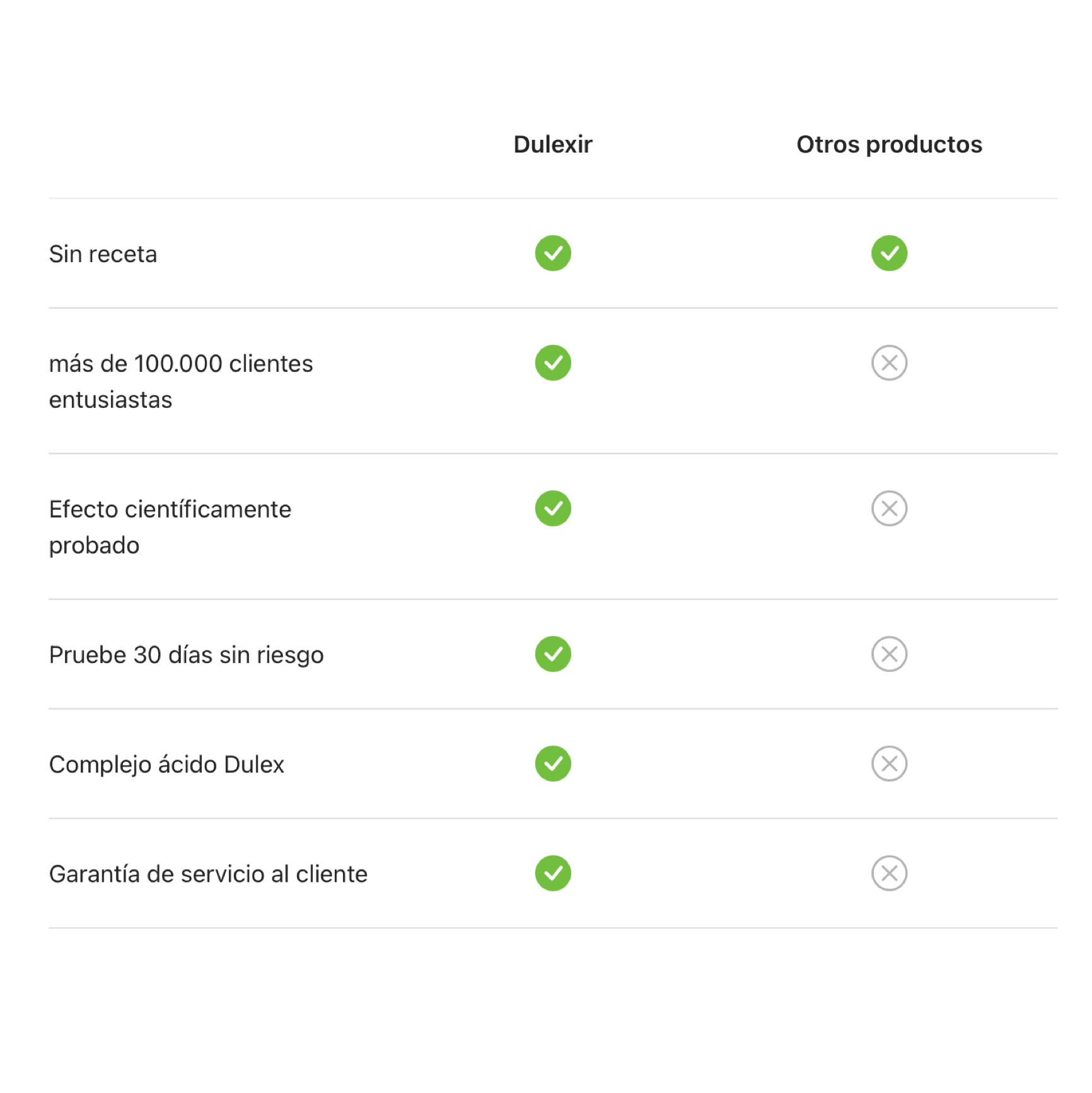Screen dimensions: 1092x1093
Task: Click the Complejo ácido Dulex label
Action: [x=167, y=765]
